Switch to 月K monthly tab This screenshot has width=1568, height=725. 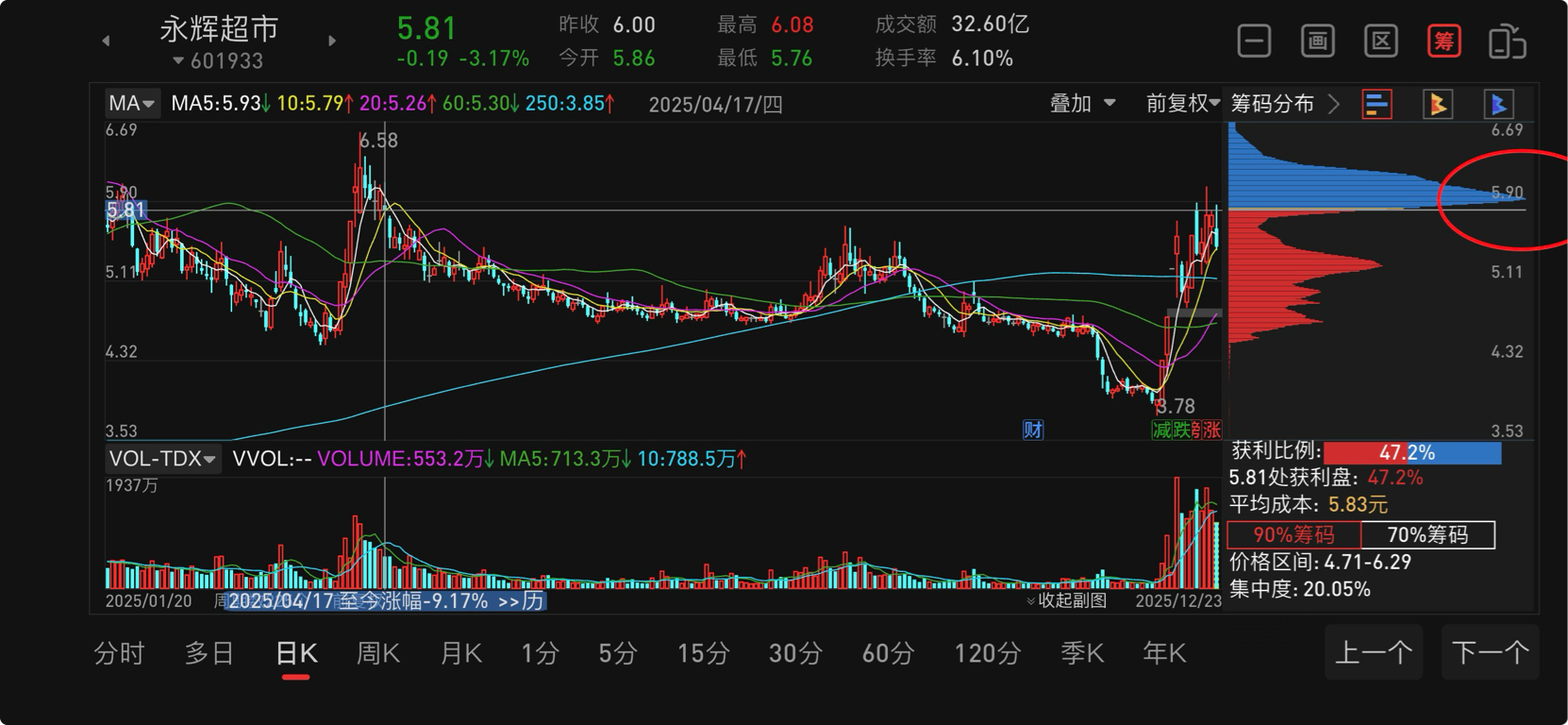[461, 653]
